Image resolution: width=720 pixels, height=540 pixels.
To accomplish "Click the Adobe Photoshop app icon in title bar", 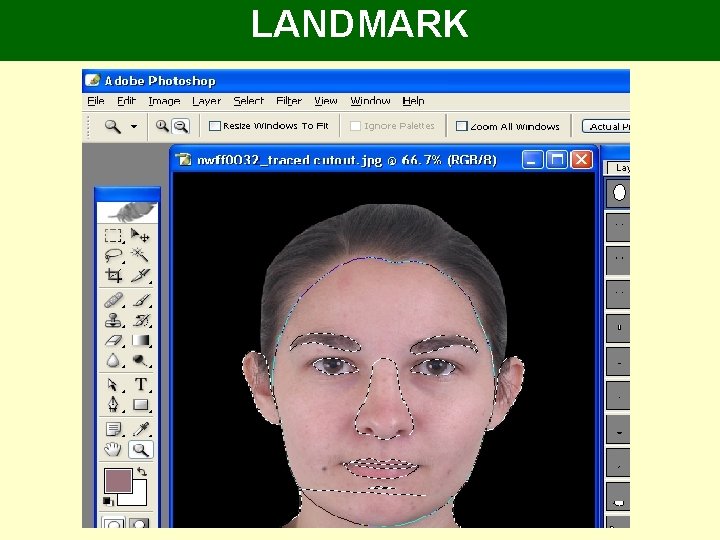I will click(93, 80).
